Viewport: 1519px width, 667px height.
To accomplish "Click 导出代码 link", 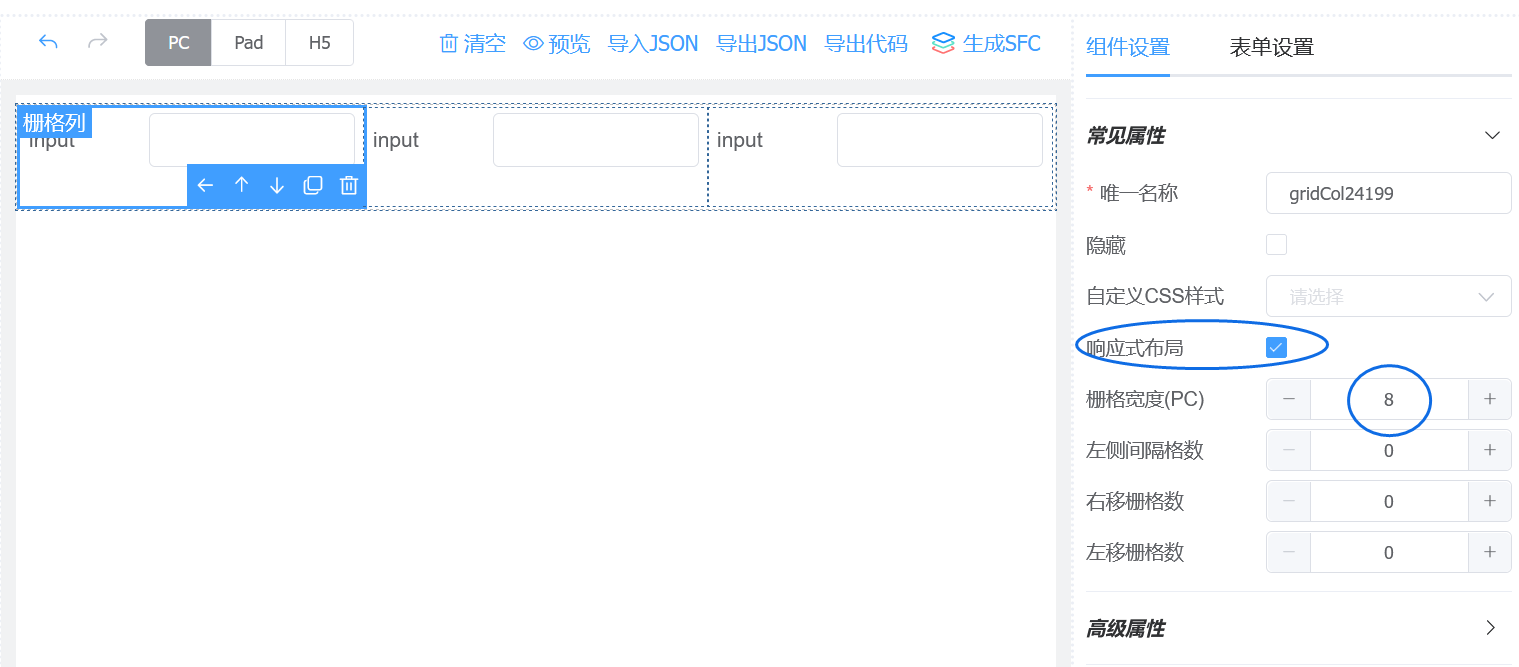I will [866, 43].
